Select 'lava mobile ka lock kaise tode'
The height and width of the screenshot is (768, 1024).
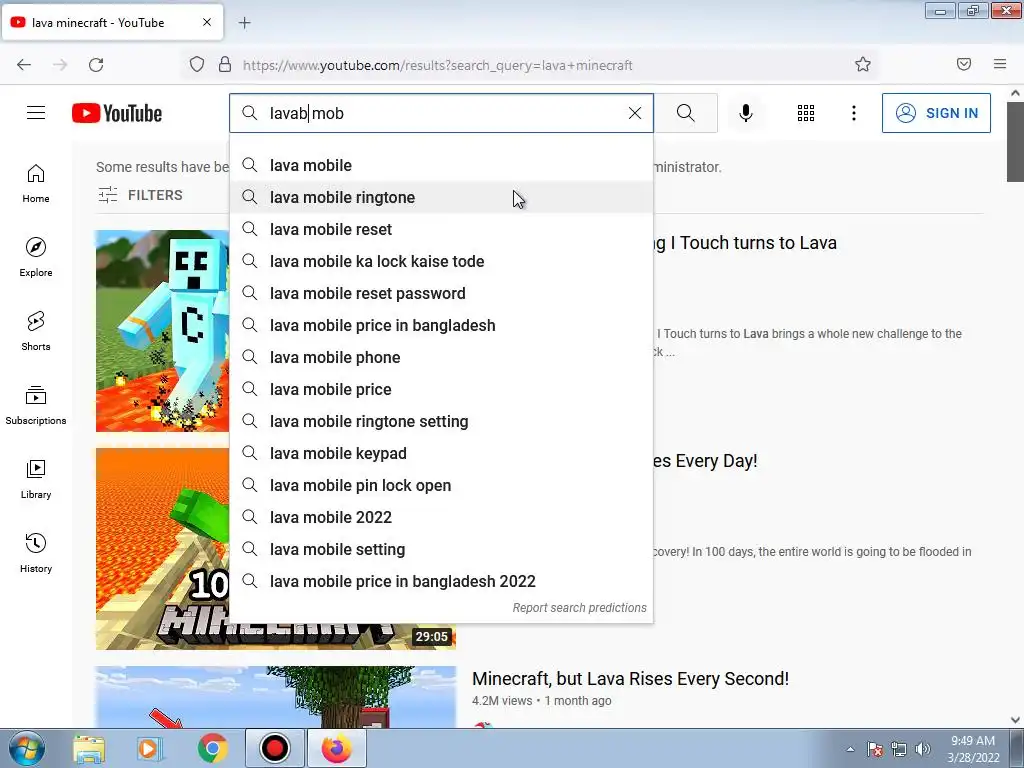(441, 261)
